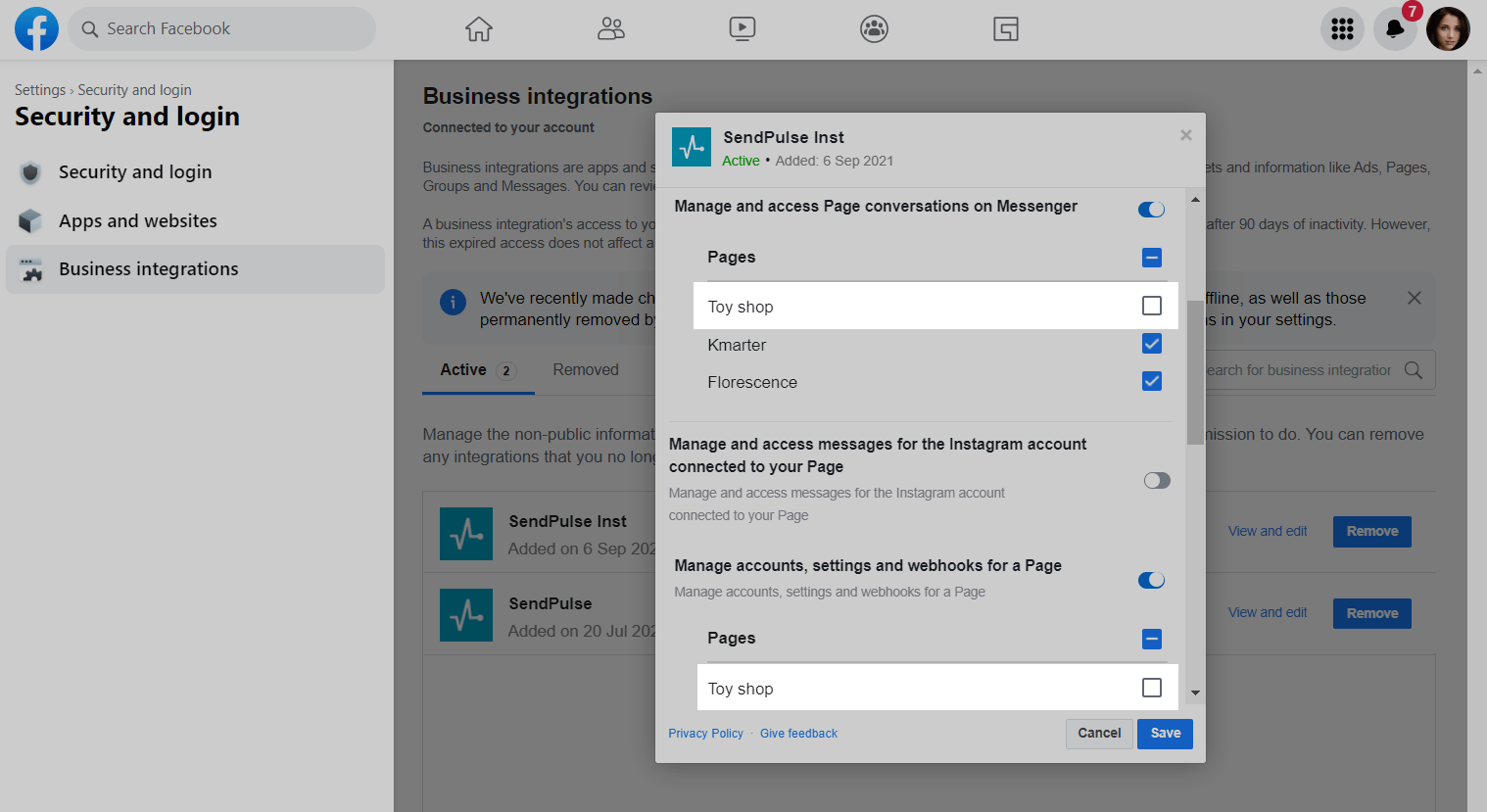This screenshot has height=812, width=1487.
Task: Cancel the permission changes
Action: (x=1099, y=734)
